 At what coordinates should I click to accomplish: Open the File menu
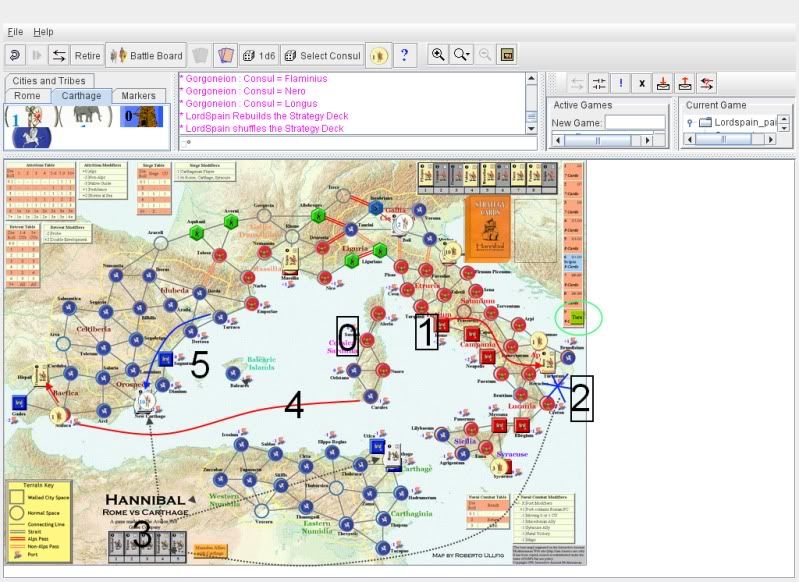tap(15, 32)
